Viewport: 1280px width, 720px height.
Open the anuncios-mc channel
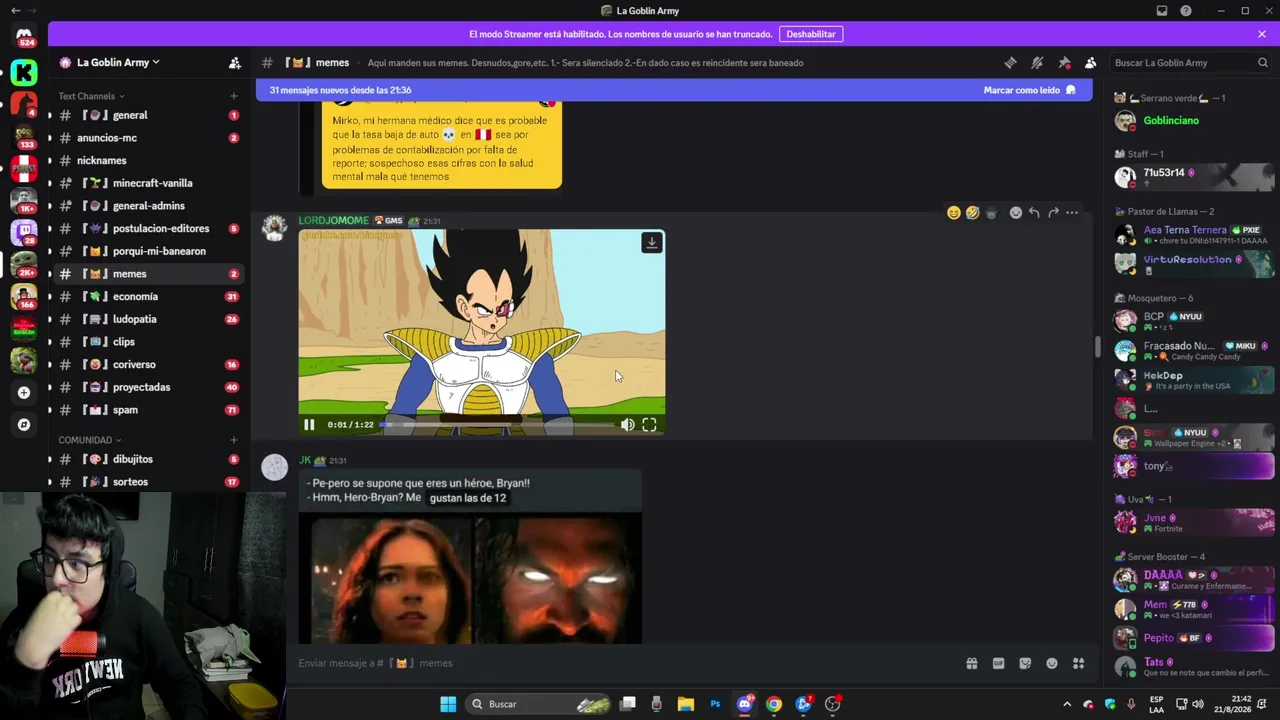(145, 138)
